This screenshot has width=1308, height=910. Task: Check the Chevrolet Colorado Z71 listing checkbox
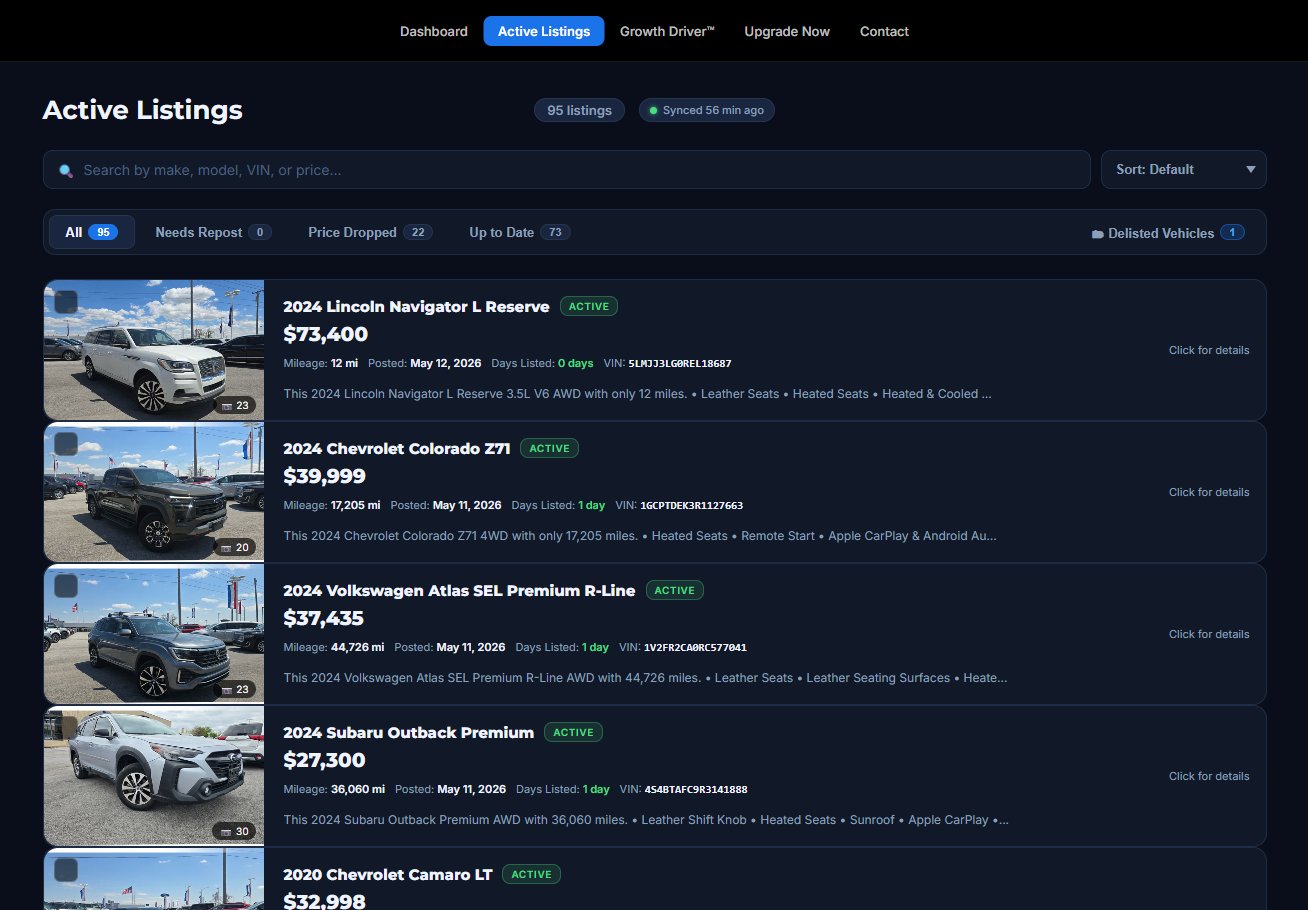[x=66, y=444]
